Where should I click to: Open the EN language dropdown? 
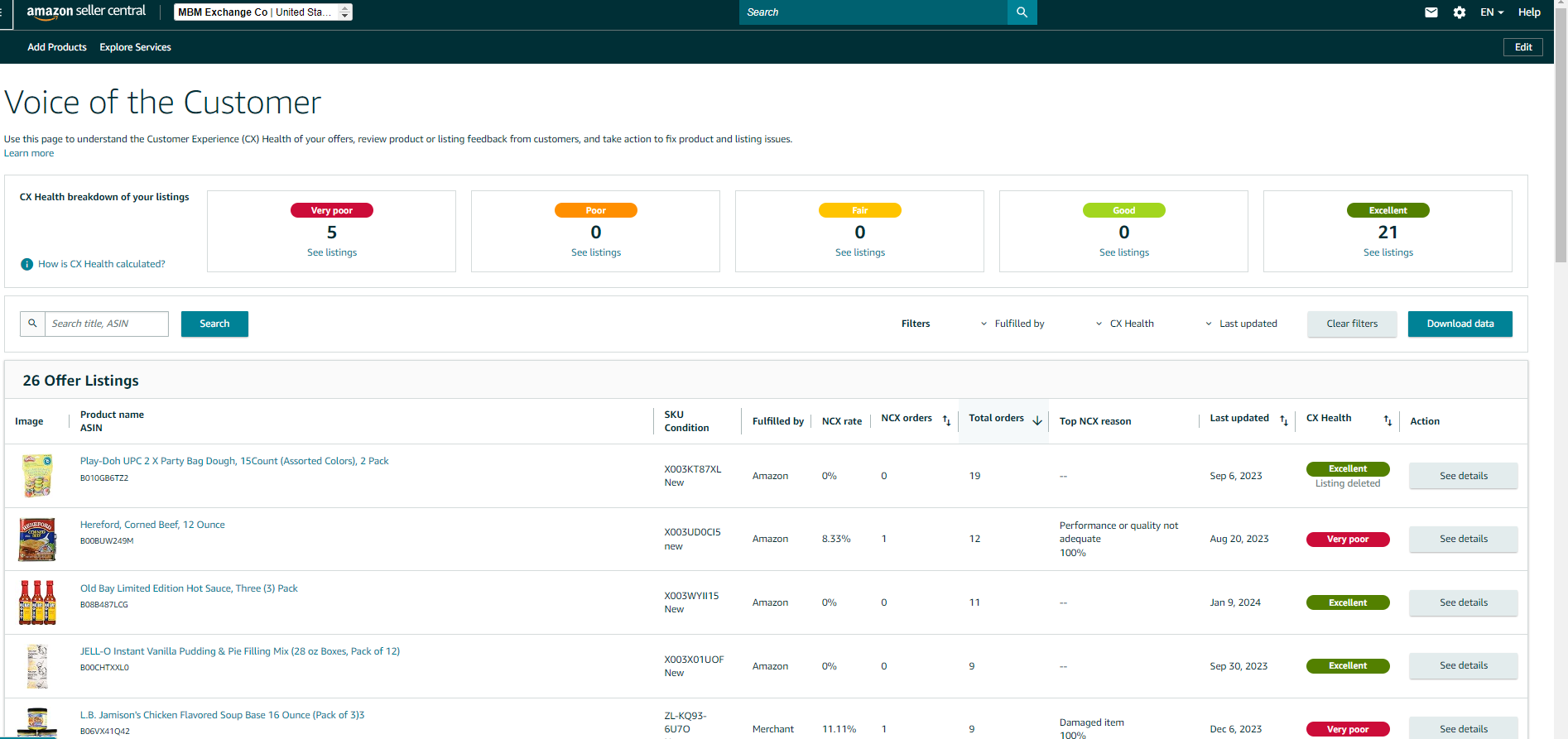coord(1492,12)
